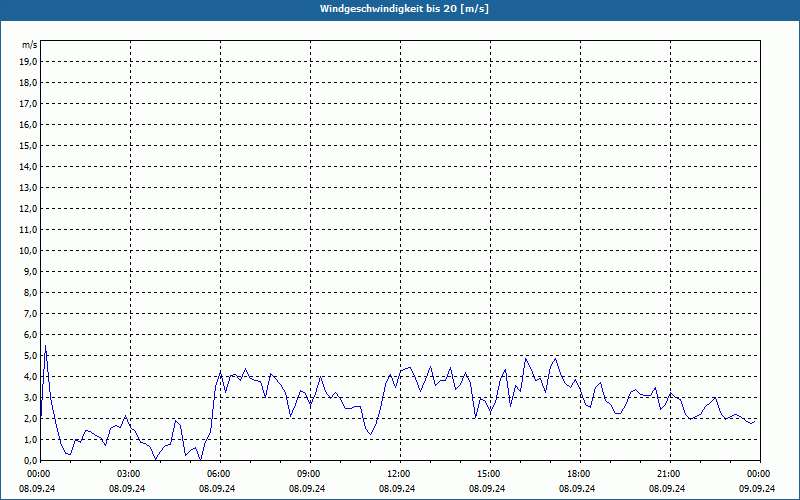Click the '9,0' y-axis value
The image size is (800, 500).
(30, 271)
